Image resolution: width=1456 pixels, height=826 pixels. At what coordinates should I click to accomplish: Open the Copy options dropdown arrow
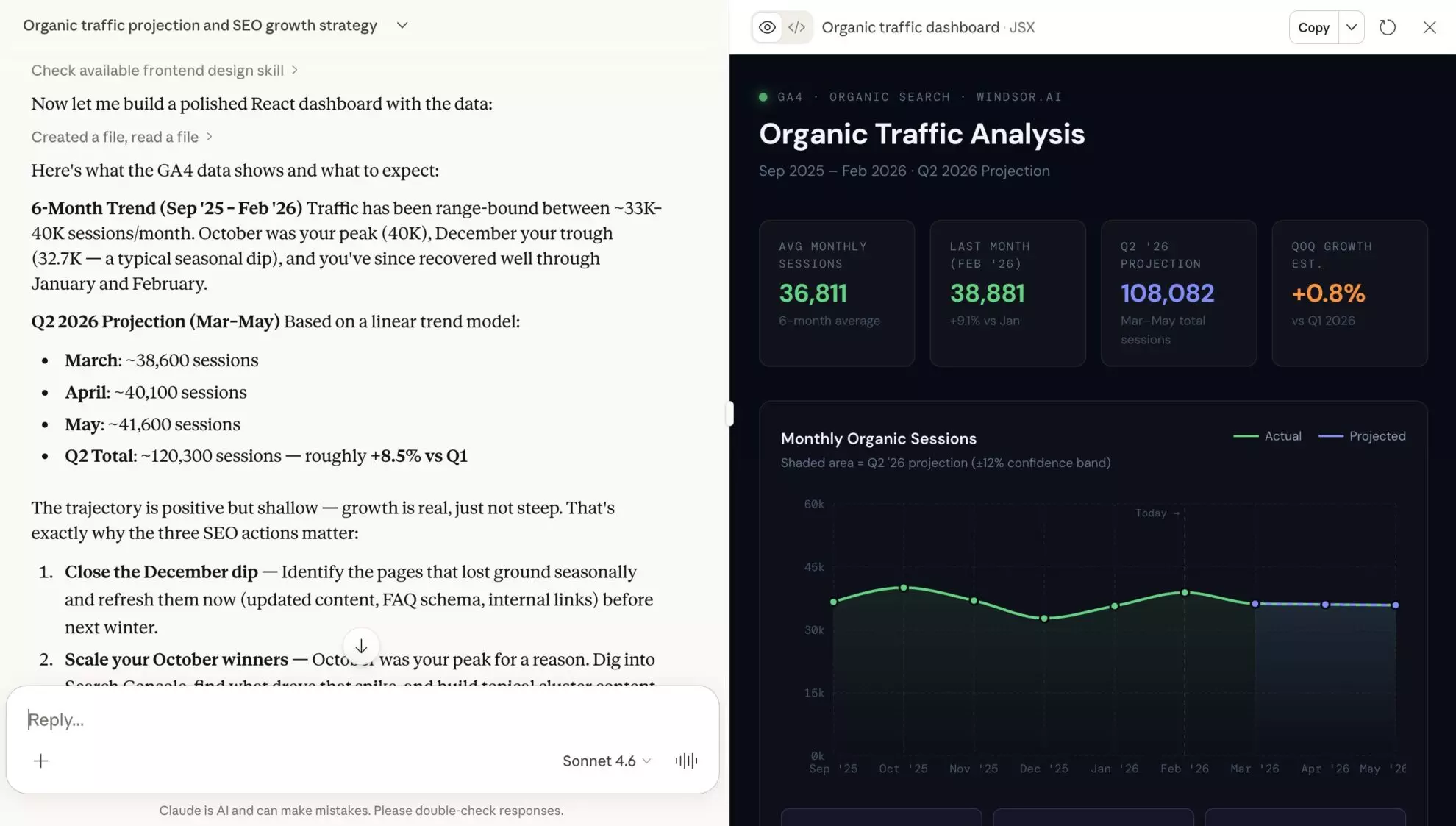[x=1351, y=27]
